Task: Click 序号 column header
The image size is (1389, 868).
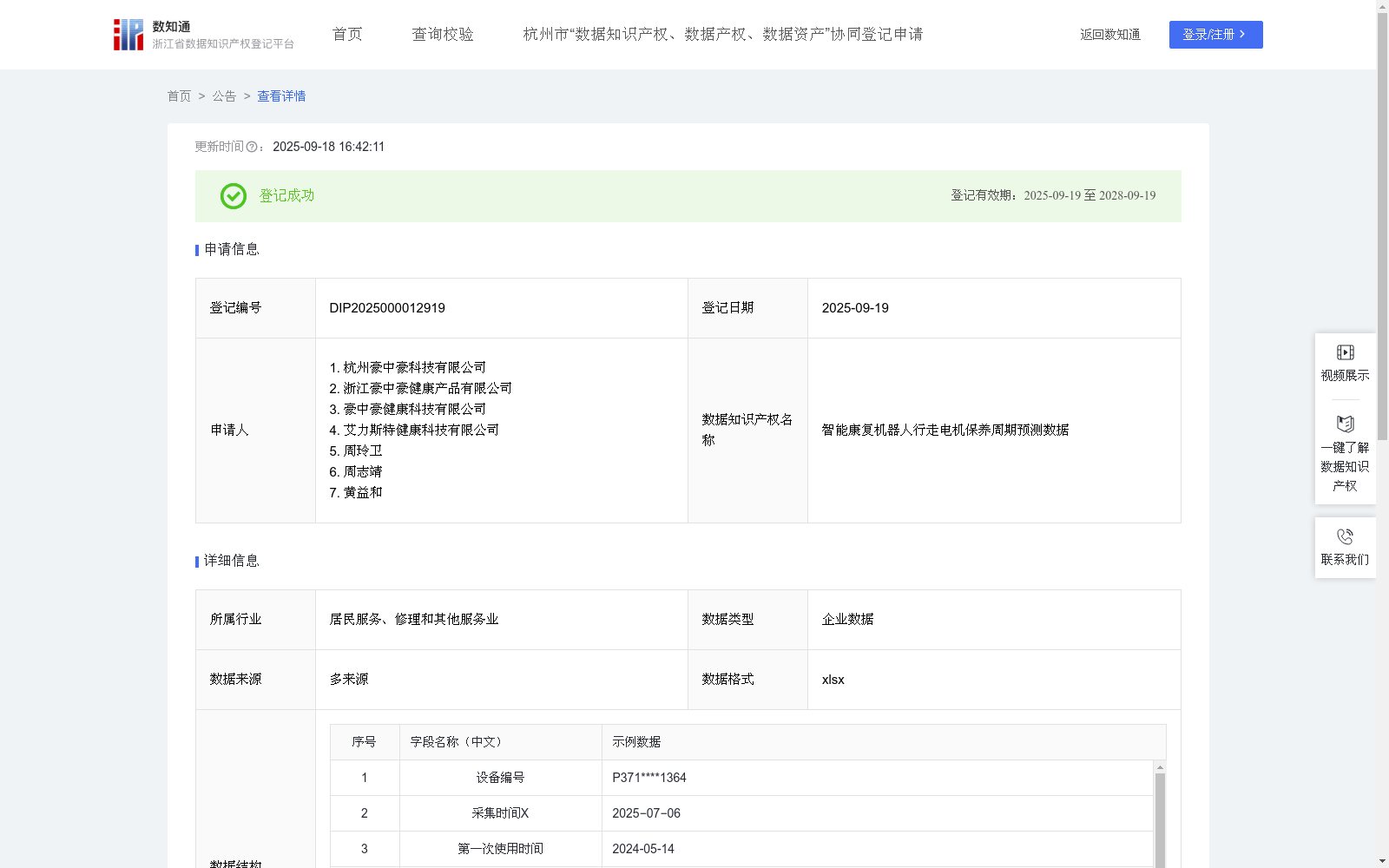Action: (x=364, y=742)
